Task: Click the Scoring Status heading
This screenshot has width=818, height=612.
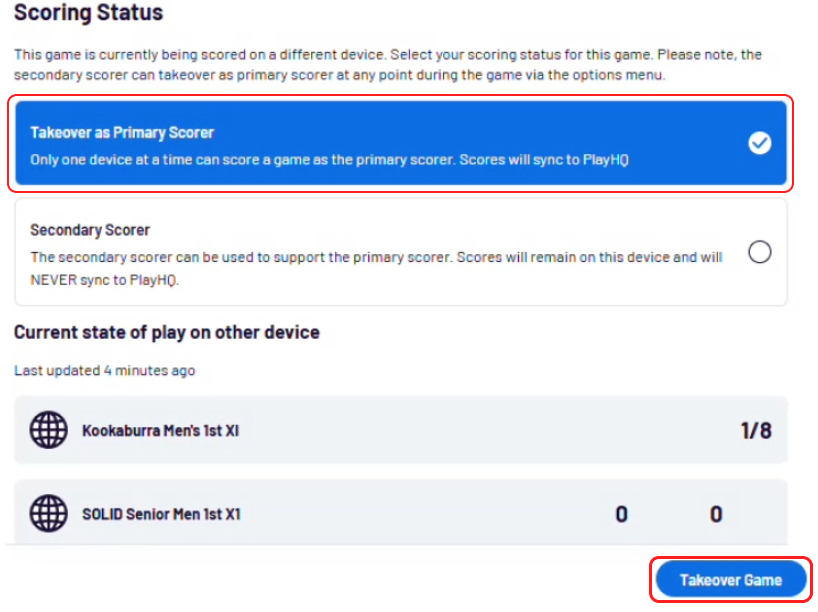Action: coord(88,14)
